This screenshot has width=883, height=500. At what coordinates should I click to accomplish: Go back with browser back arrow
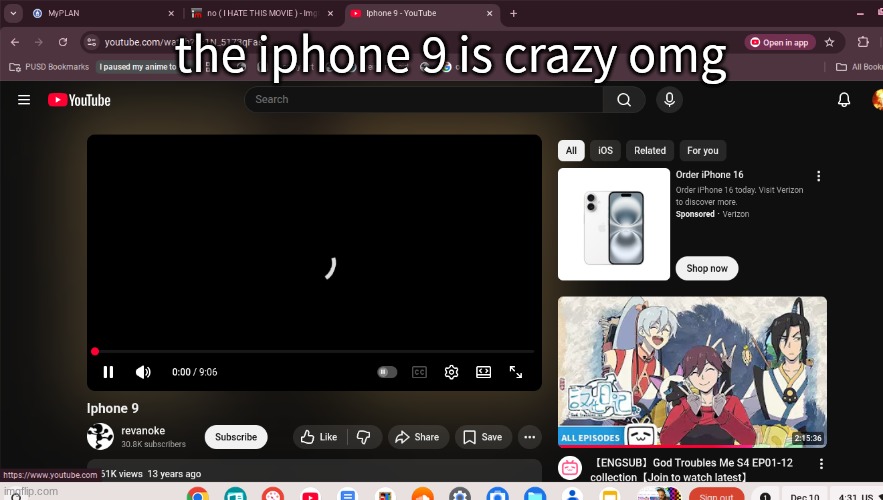[15, 42]
